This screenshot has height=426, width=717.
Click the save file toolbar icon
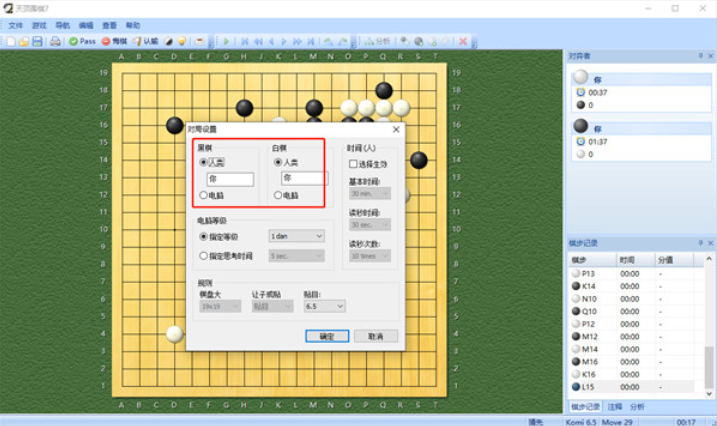(x=37, y=41)
